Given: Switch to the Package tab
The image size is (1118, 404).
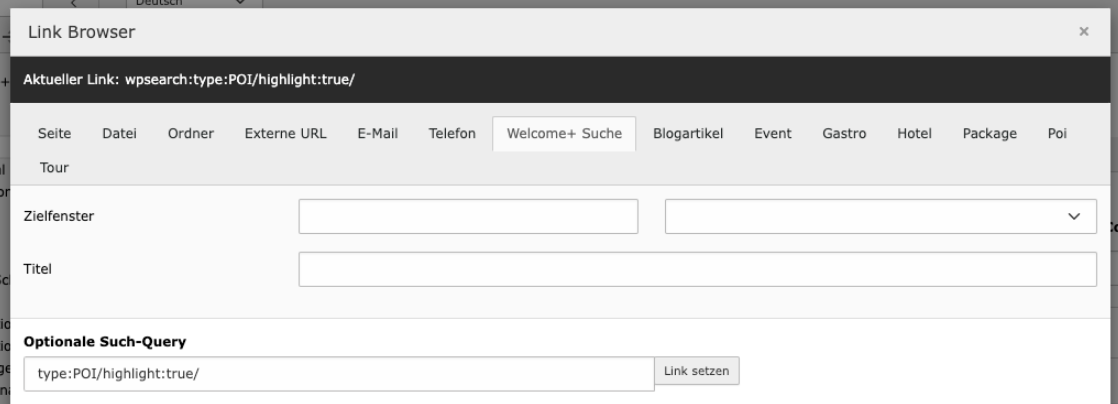Looking at the screenshot, I should point(990,134).
